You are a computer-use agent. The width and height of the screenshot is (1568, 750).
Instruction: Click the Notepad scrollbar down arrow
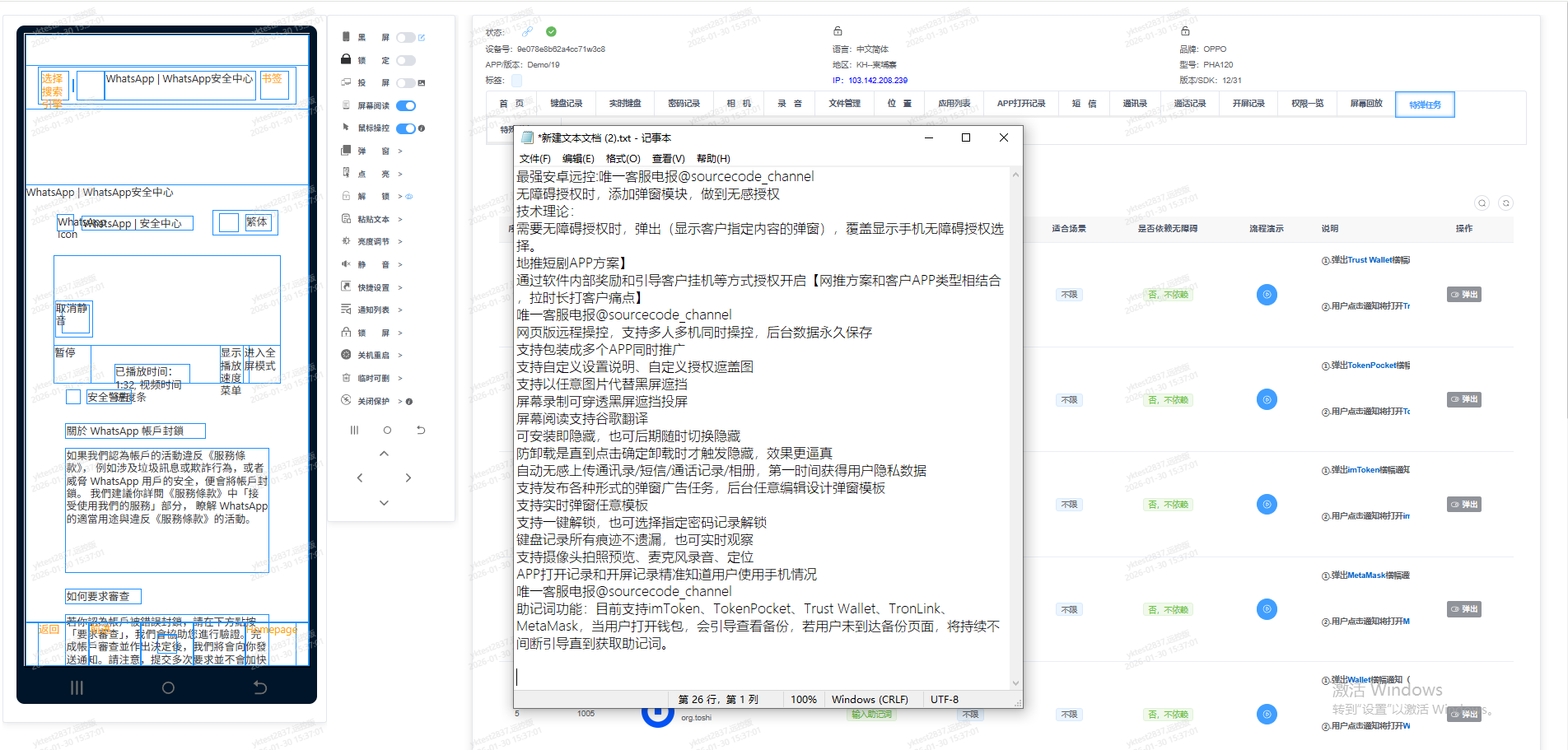1015,683
